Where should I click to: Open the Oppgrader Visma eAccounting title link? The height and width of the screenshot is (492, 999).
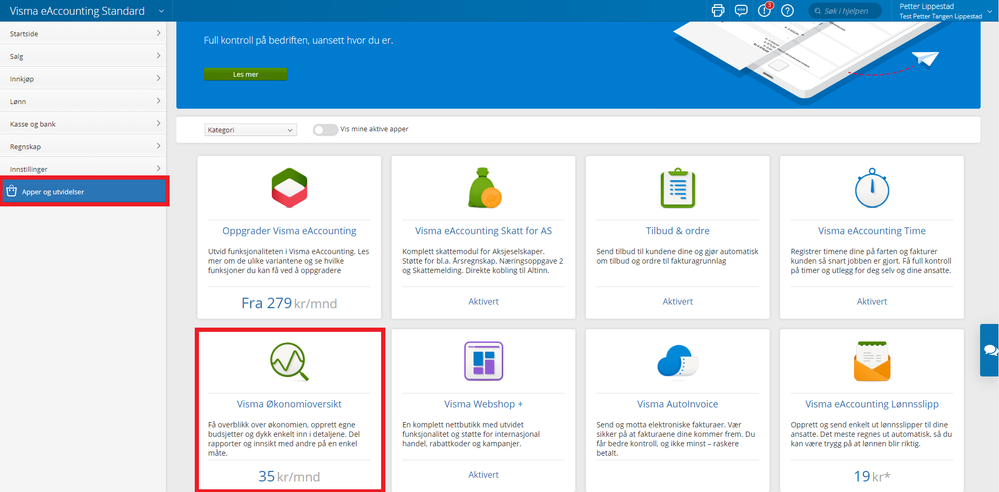point(289,231)
